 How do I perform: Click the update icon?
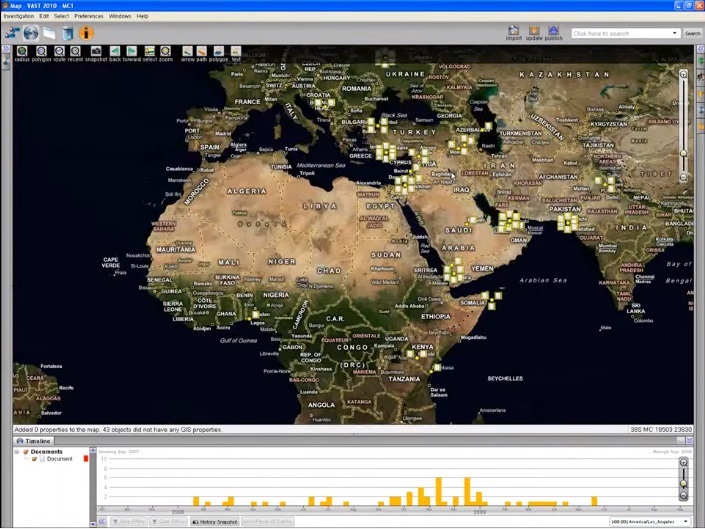pos(534,31)
